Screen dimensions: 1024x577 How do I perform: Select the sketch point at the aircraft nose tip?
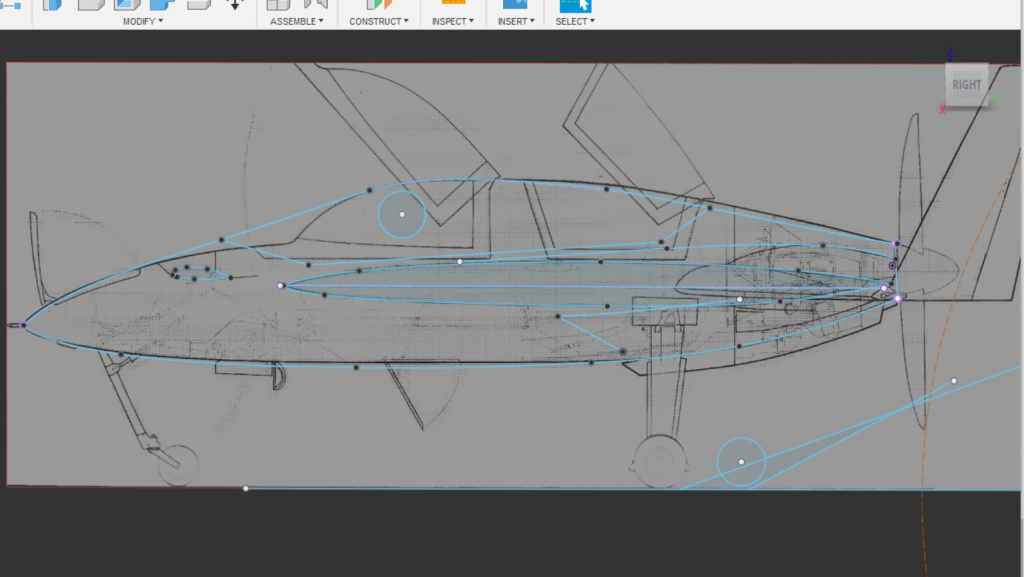pos(24,325)
